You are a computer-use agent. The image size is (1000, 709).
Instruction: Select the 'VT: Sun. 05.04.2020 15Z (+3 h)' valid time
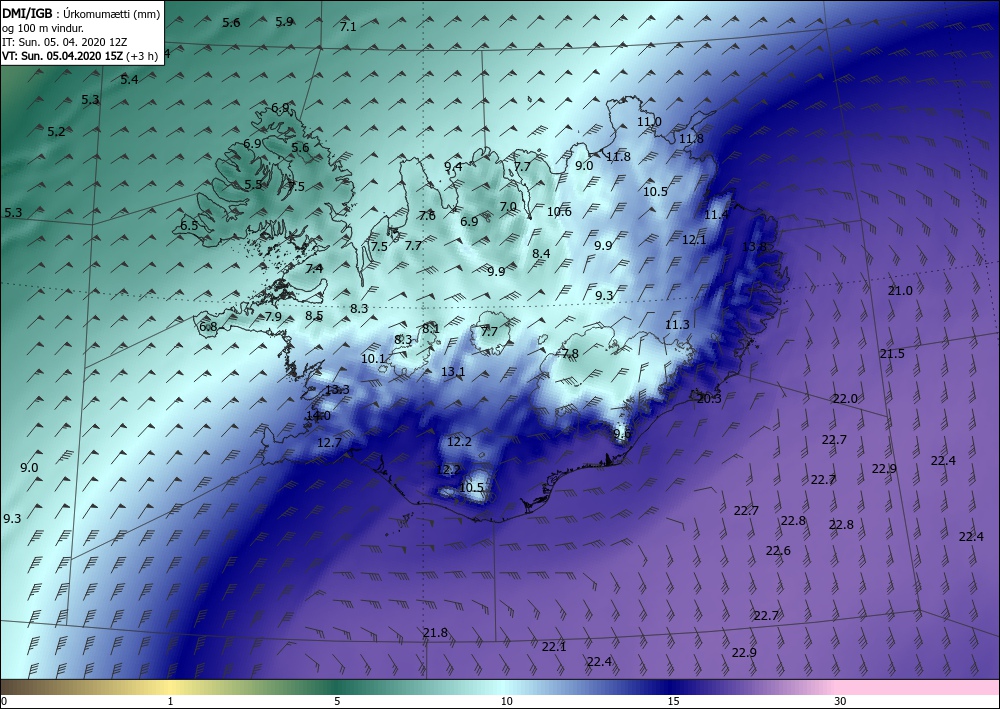80,55
